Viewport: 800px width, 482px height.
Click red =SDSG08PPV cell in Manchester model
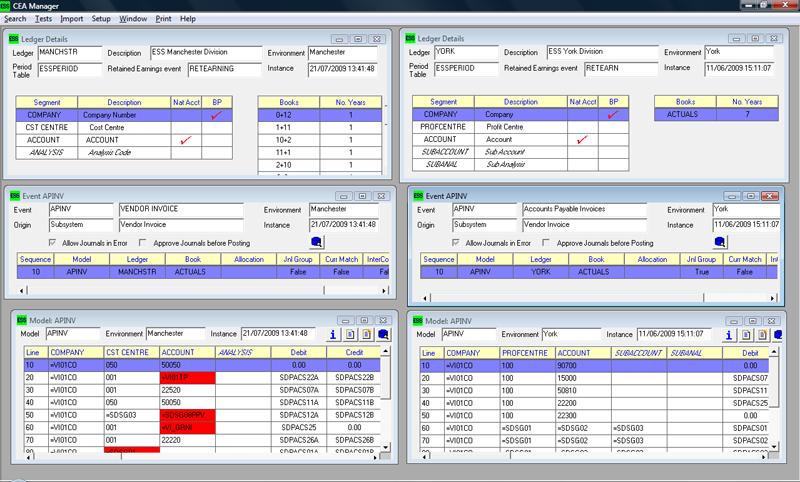187,415
